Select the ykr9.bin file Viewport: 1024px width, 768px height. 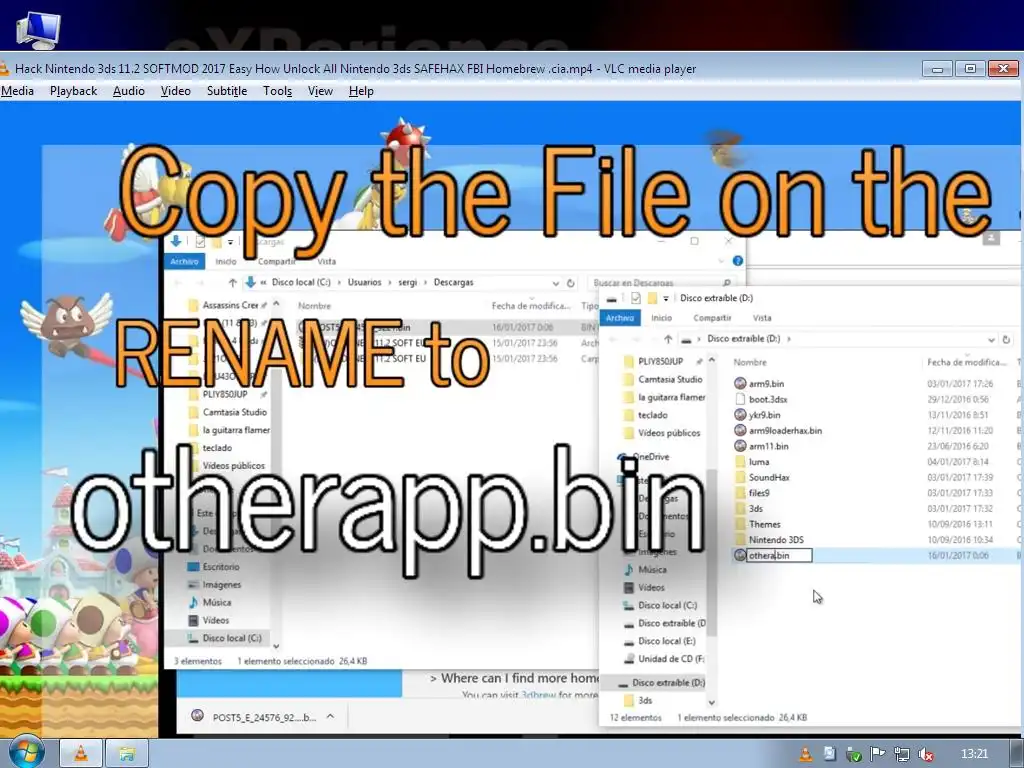(764, 415)
